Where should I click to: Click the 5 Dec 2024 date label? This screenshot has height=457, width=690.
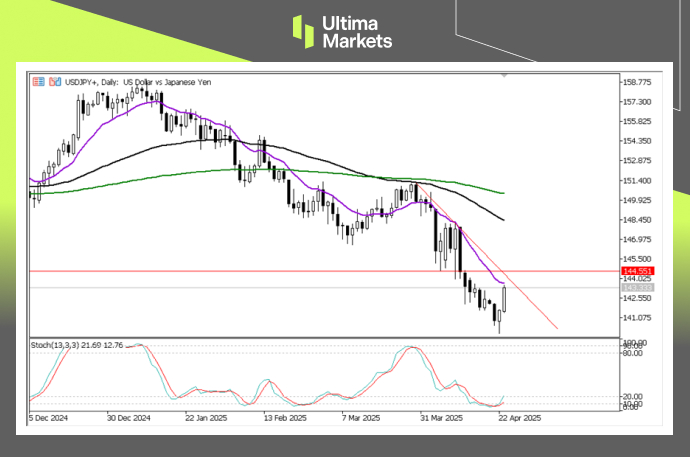(48, 418)
